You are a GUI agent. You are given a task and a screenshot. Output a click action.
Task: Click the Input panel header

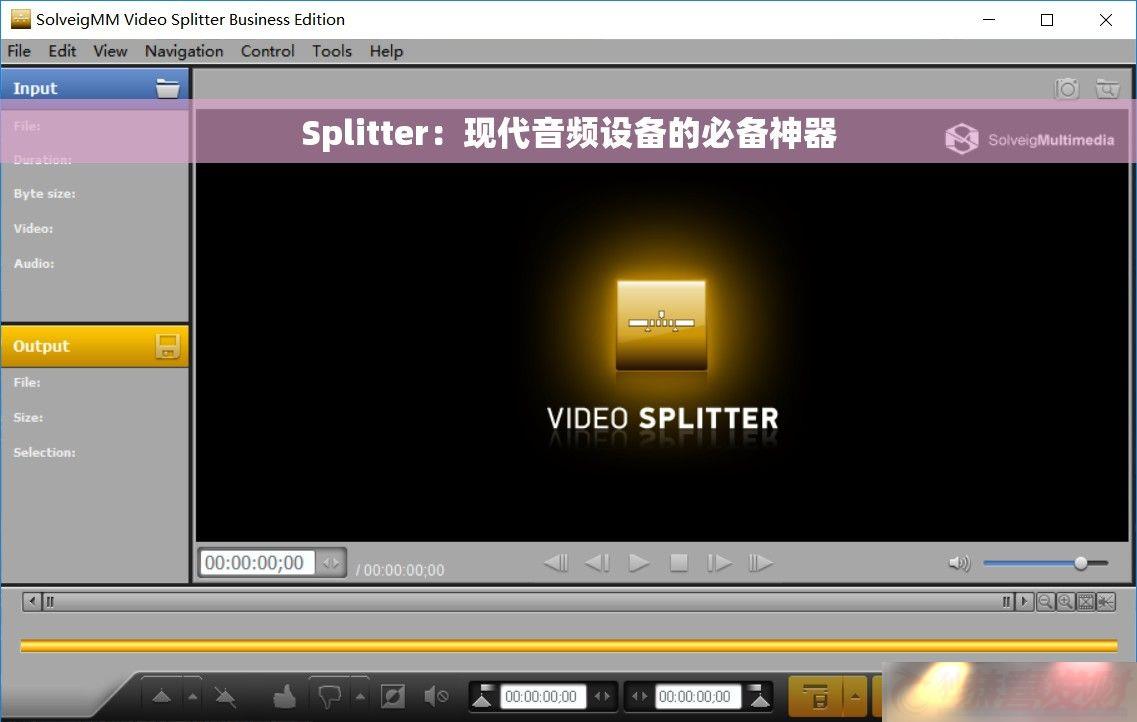(x=95, y=88)
